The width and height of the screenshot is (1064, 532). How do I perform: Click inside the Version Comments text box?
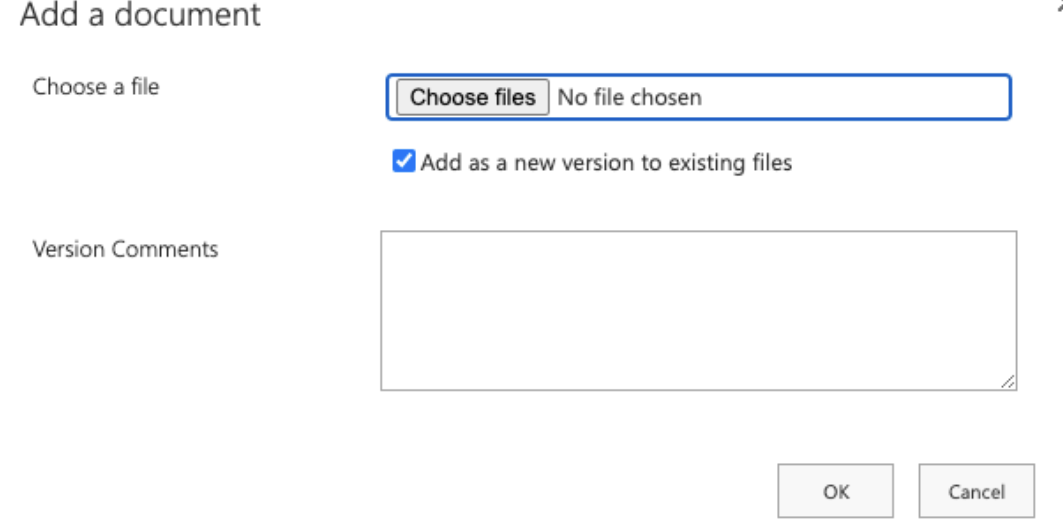point(698,311)
